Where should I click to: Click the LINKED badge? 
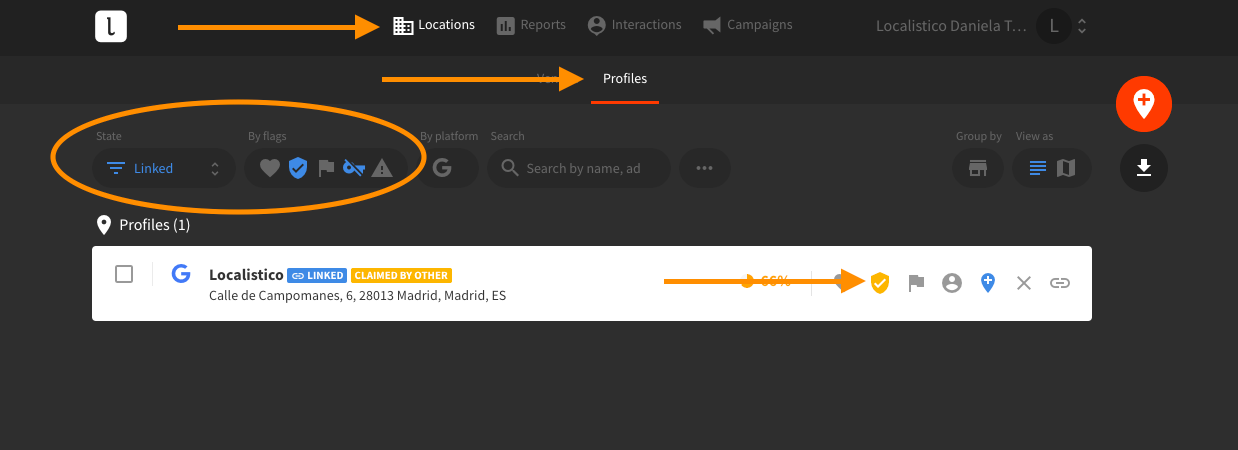coord(317,275)
